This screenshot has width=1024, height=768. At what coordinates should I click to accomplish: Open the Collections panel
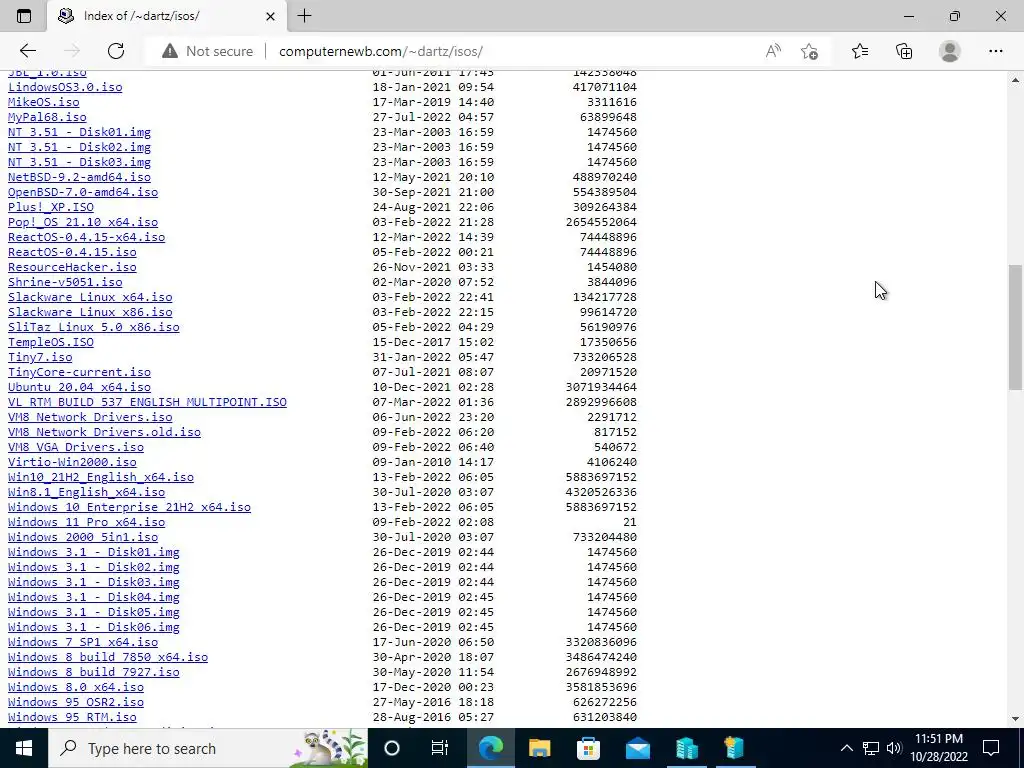[x=904, y=51]
